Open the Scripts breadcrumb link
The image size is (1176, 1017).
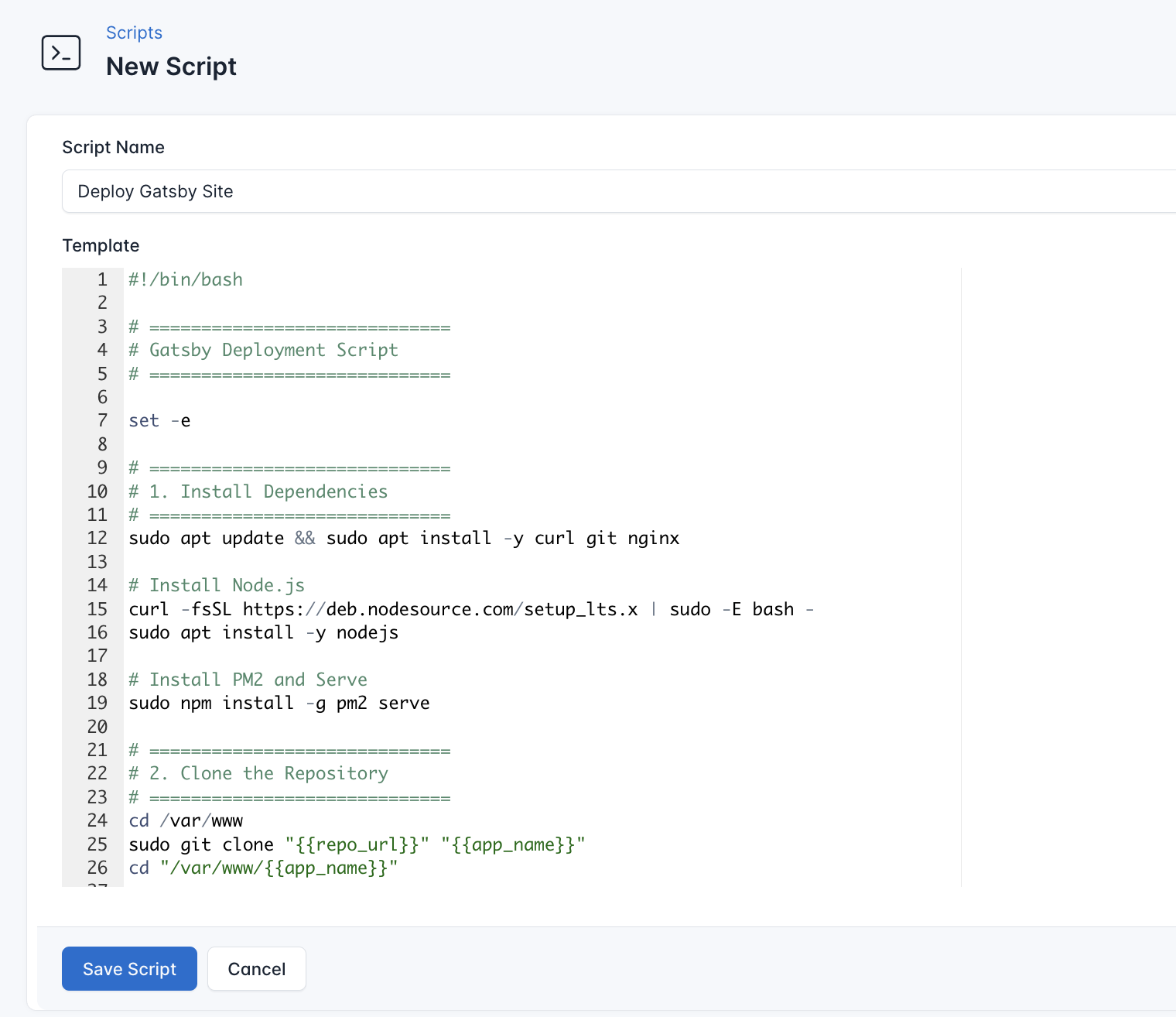click(x=134, y=33)
